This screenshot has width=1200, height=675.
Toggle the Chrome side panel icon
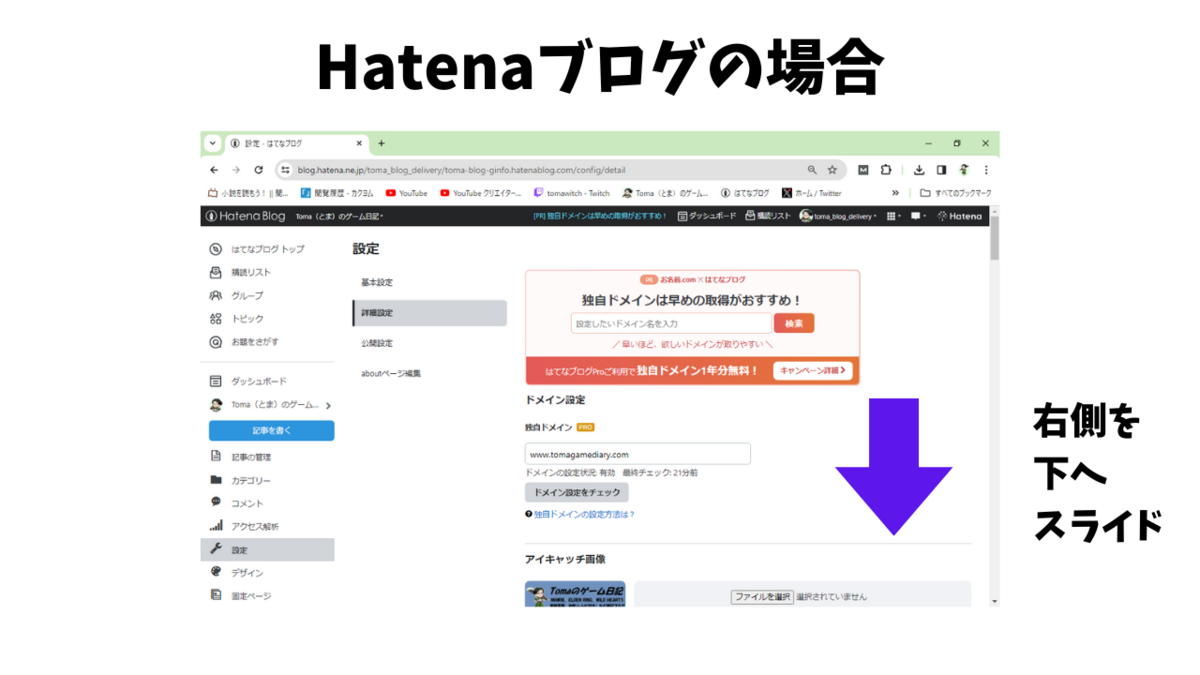pyautogui.click(x=941, y=170)
